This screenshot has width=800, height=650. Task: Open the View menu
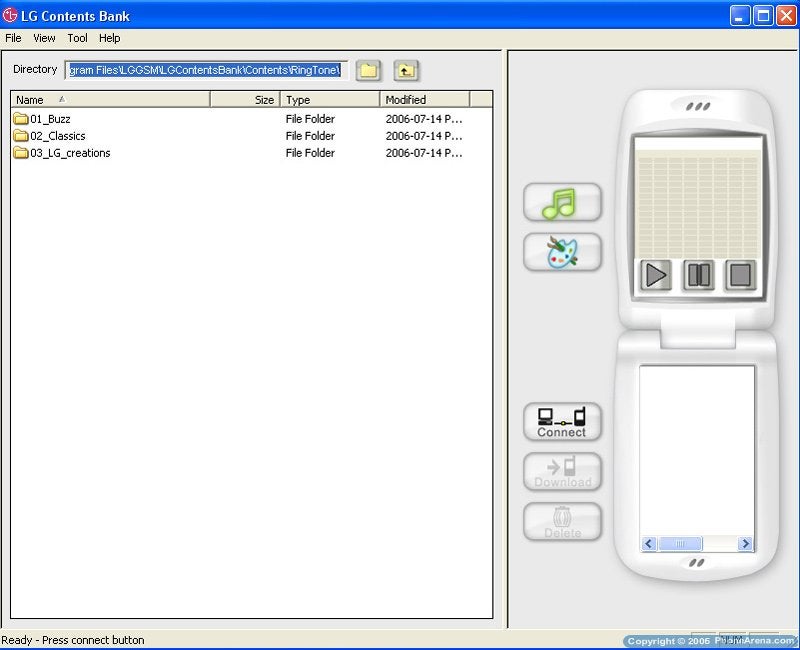(x=44, y=38)
